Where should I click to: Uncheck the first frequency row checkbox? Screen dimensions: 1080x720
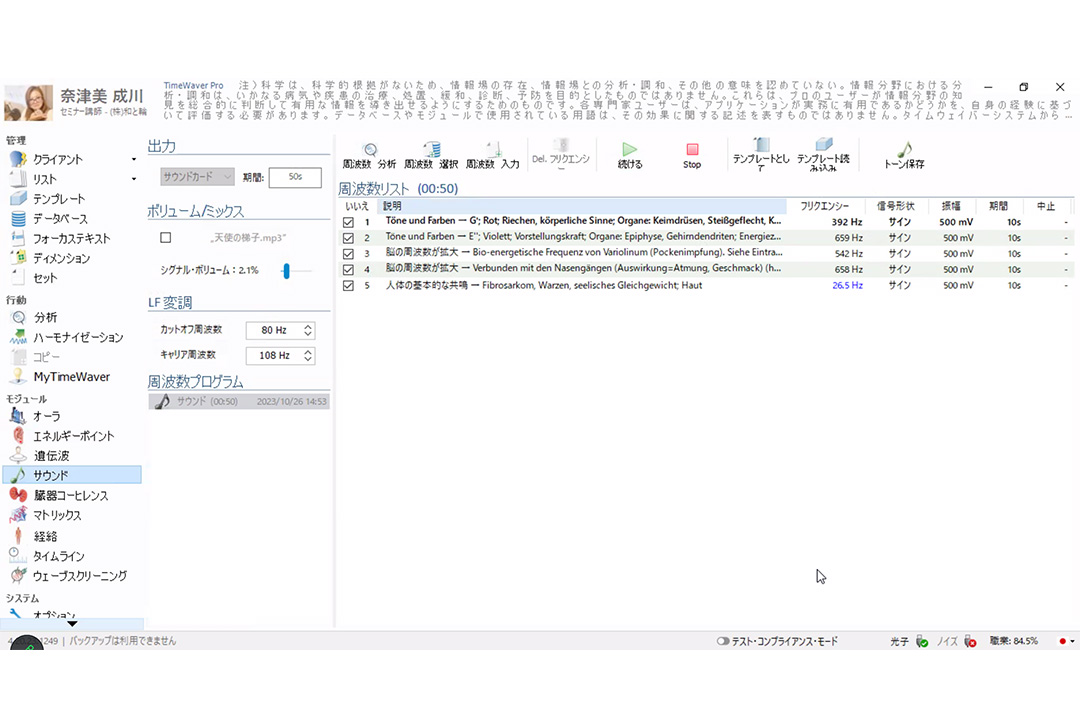point(348,222)
